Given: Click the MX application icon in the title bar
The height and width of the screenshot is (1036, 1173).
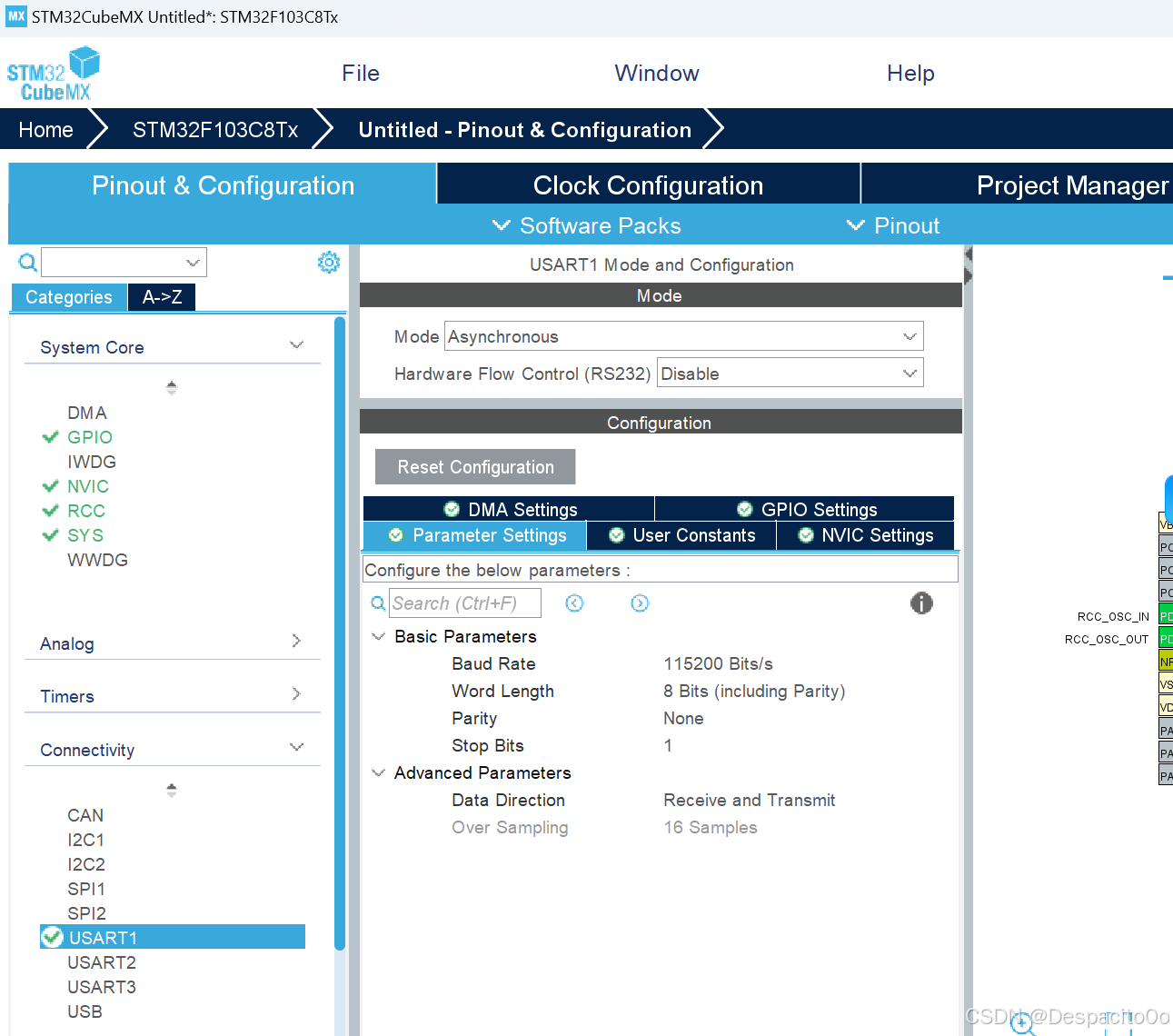Looking at the screenshot, I should coord(16,16).
